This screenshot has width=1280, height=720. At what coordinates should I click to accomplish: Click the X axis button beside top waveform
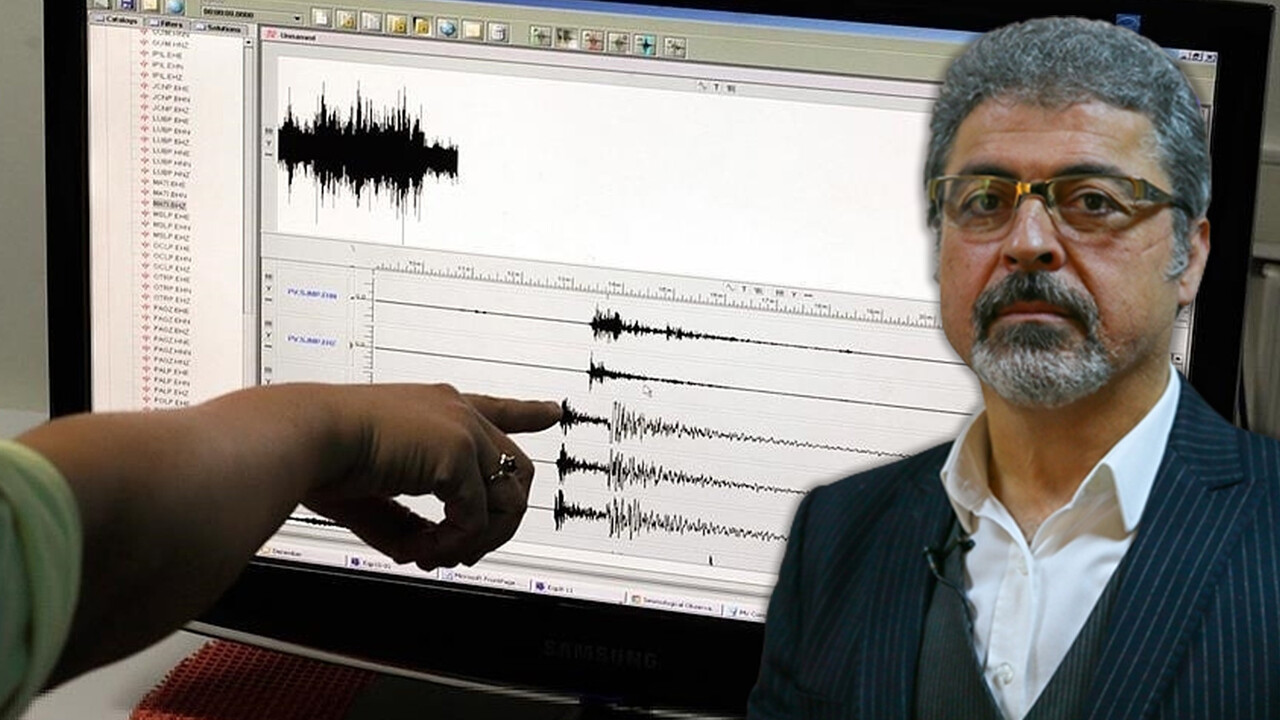click(x=268, y=130)
